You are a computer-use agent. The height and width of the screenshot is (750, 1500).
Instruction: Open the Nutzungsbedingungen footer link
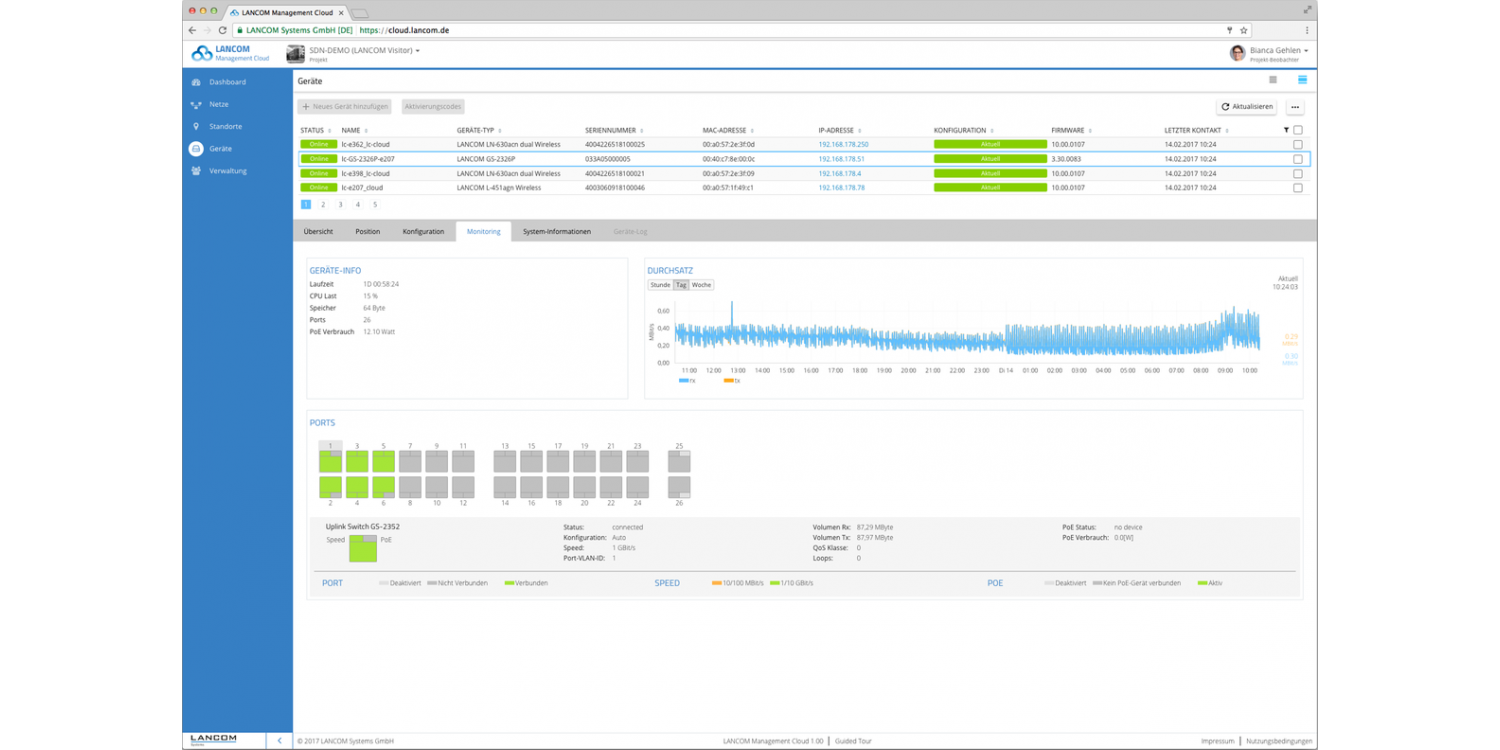1279,741
